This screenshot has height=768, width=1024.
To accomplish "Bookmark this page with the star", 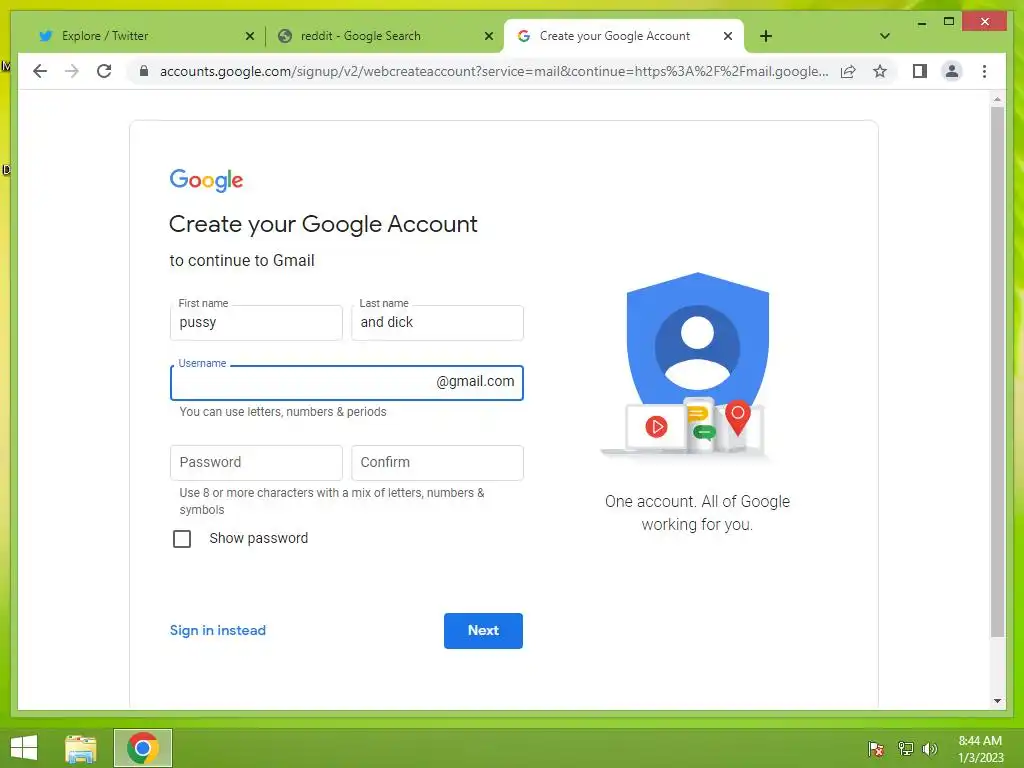I will [880, 71].
